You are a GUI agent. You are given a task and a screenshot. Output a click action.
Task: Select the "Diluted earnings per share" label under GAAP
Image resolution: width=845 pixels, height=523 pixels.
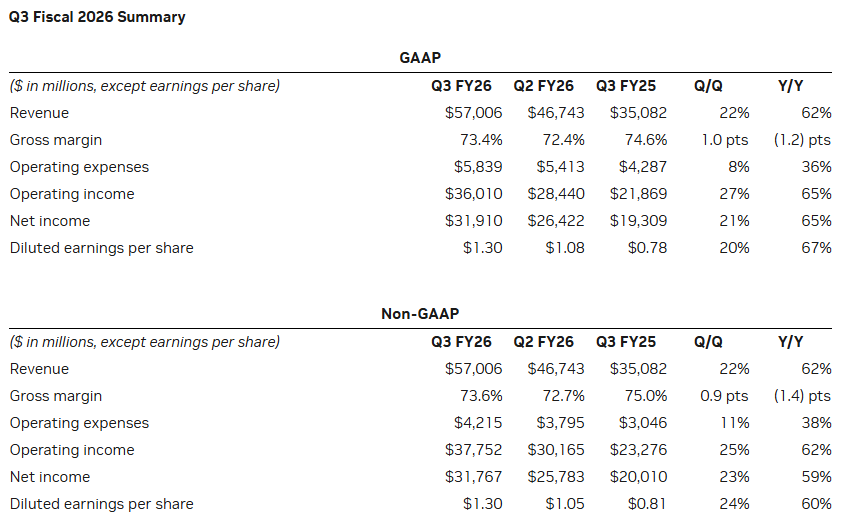pos(101,248)
